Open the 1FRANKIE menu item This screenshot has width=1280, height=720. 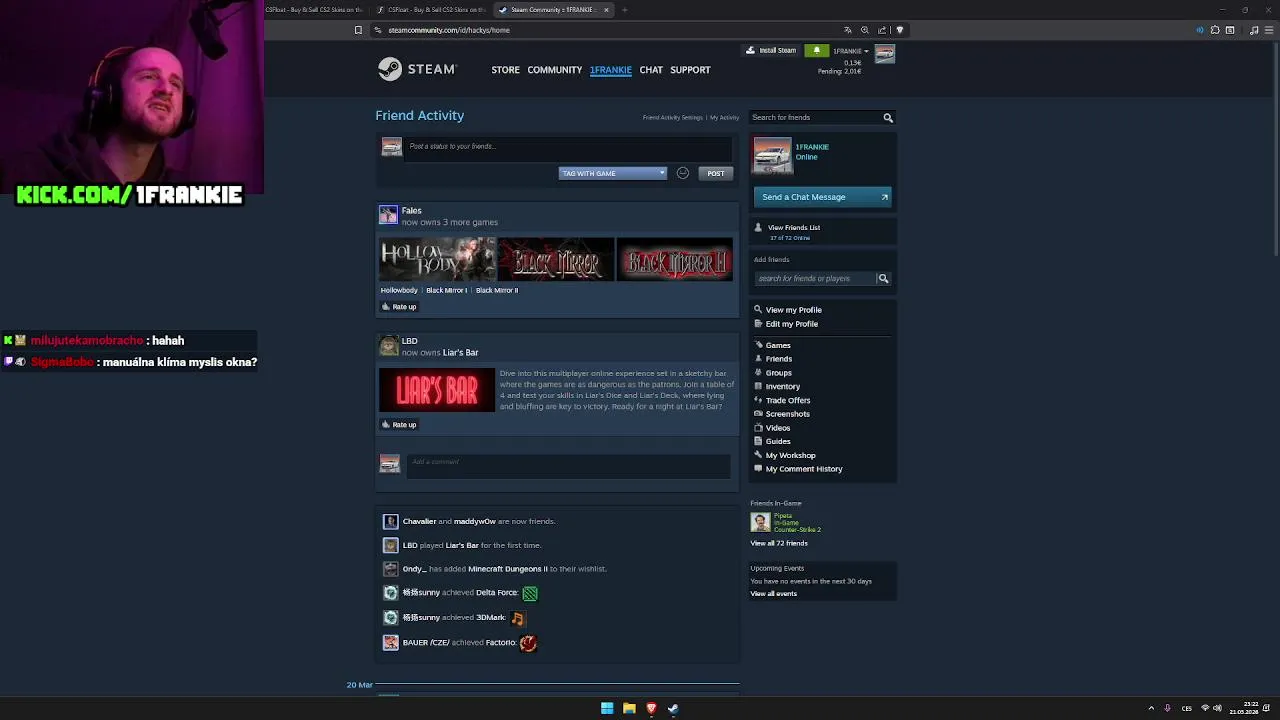[610, 70]
